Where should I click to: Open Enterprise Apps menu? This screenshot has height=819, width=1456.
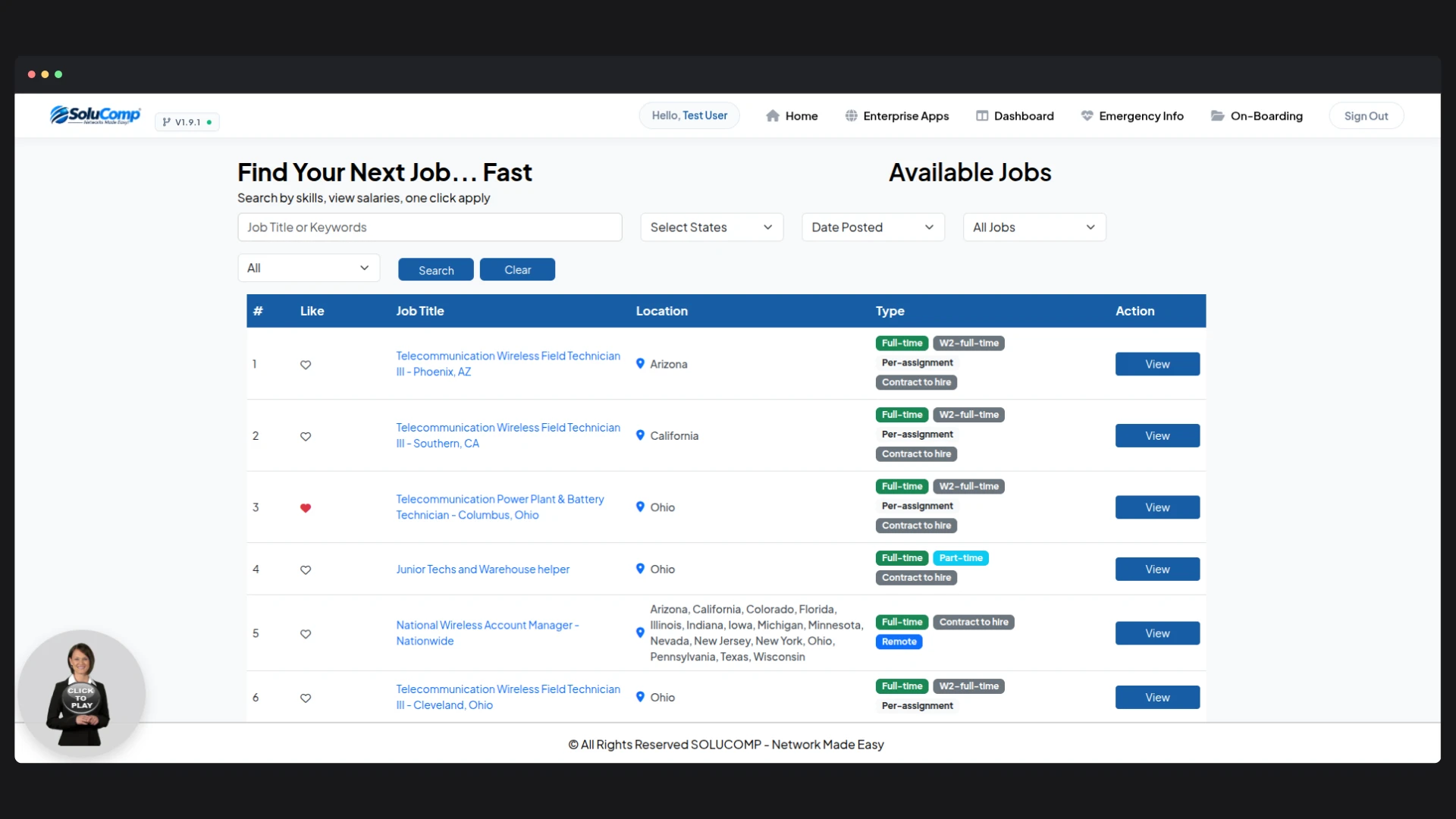click(x=897, y=116)
